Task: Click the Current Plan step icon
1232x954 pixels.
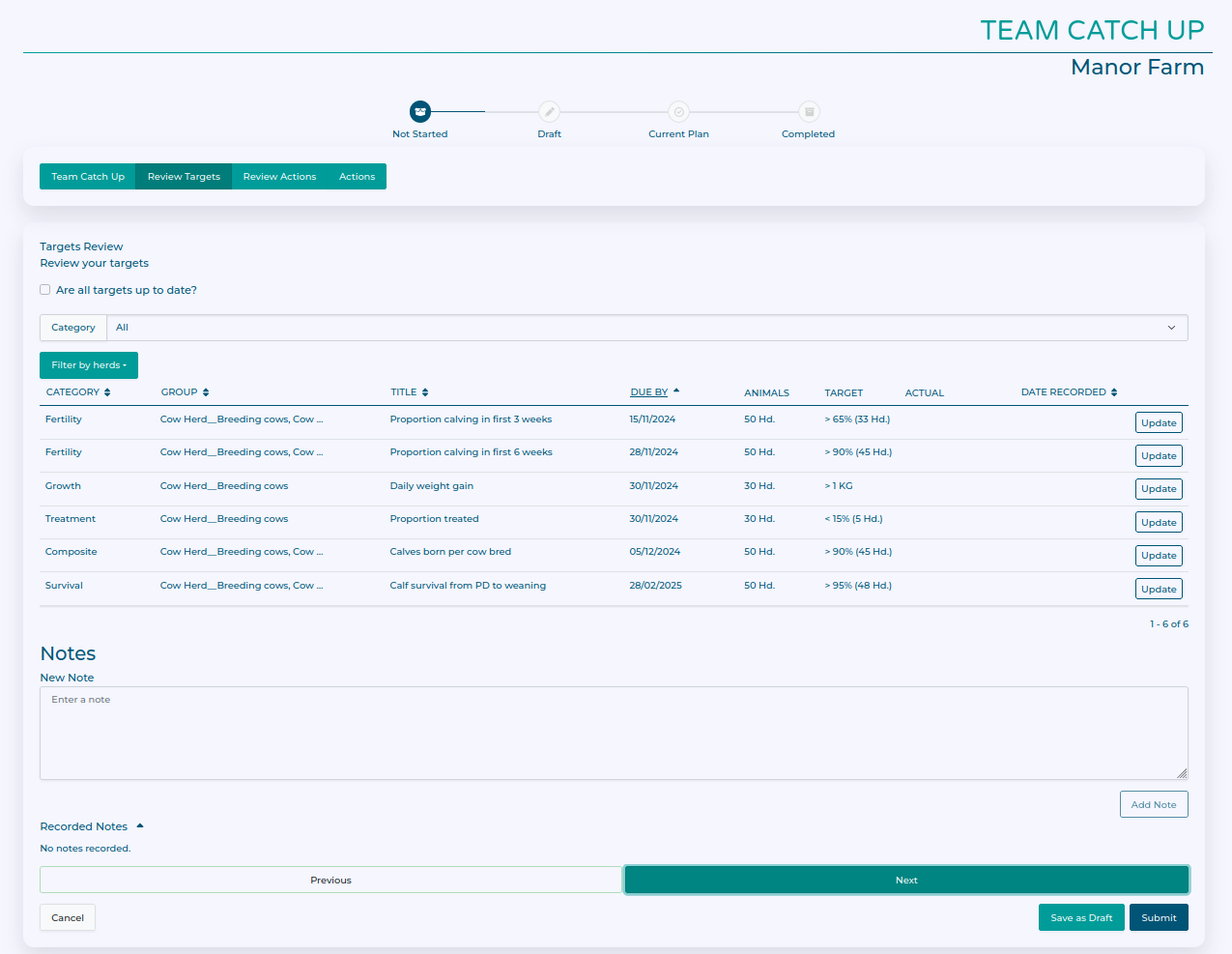Action: (x=678, y=112)
